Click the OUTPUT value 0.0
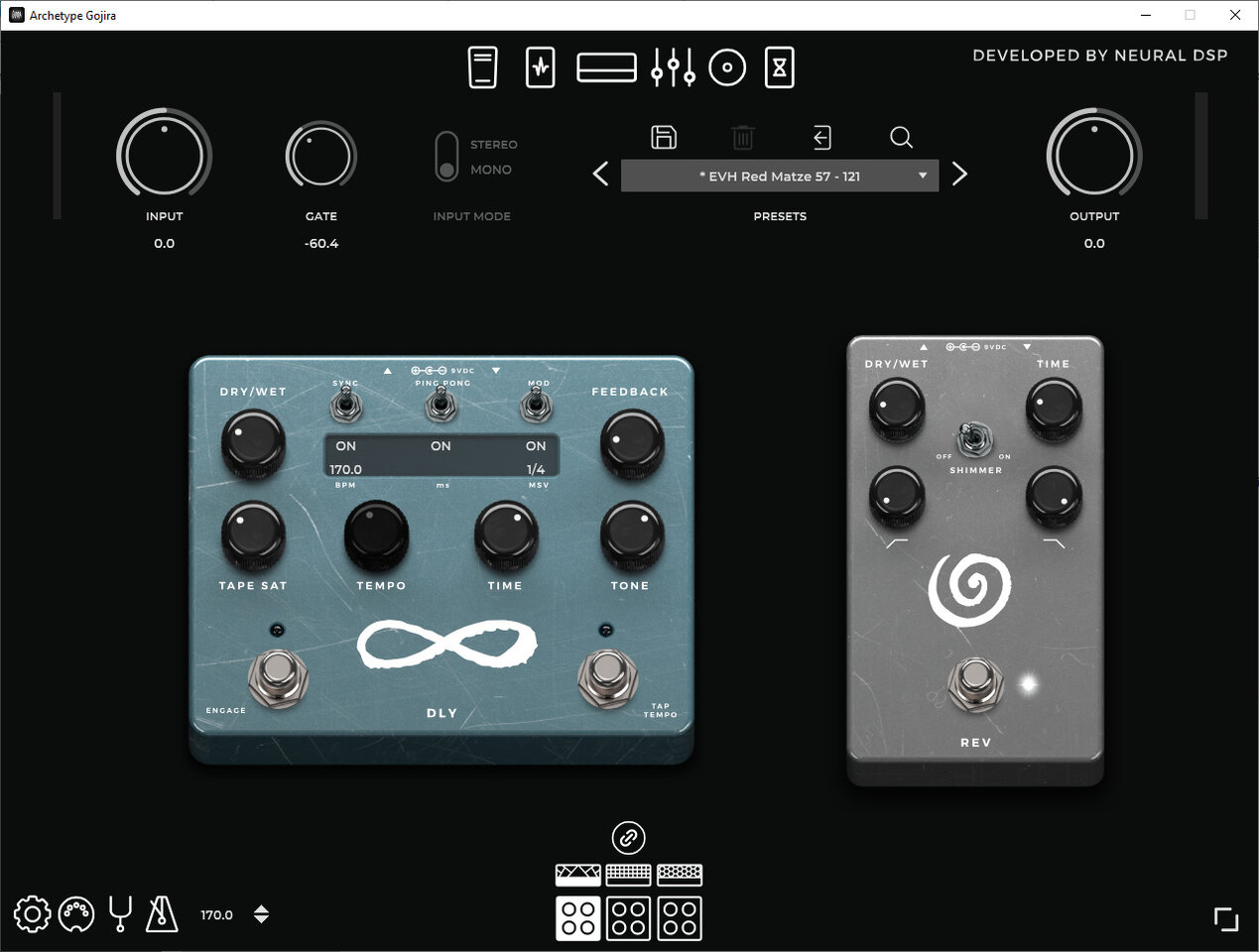Screen dimensions: 1259x952 [1094, 243]
